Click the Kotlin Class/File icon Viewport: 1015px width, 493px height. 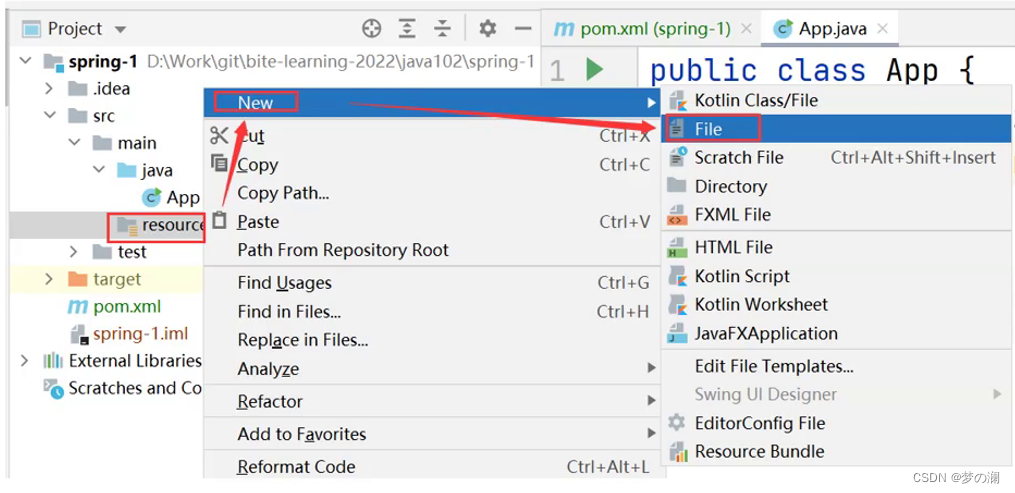(x=678, y=101)
